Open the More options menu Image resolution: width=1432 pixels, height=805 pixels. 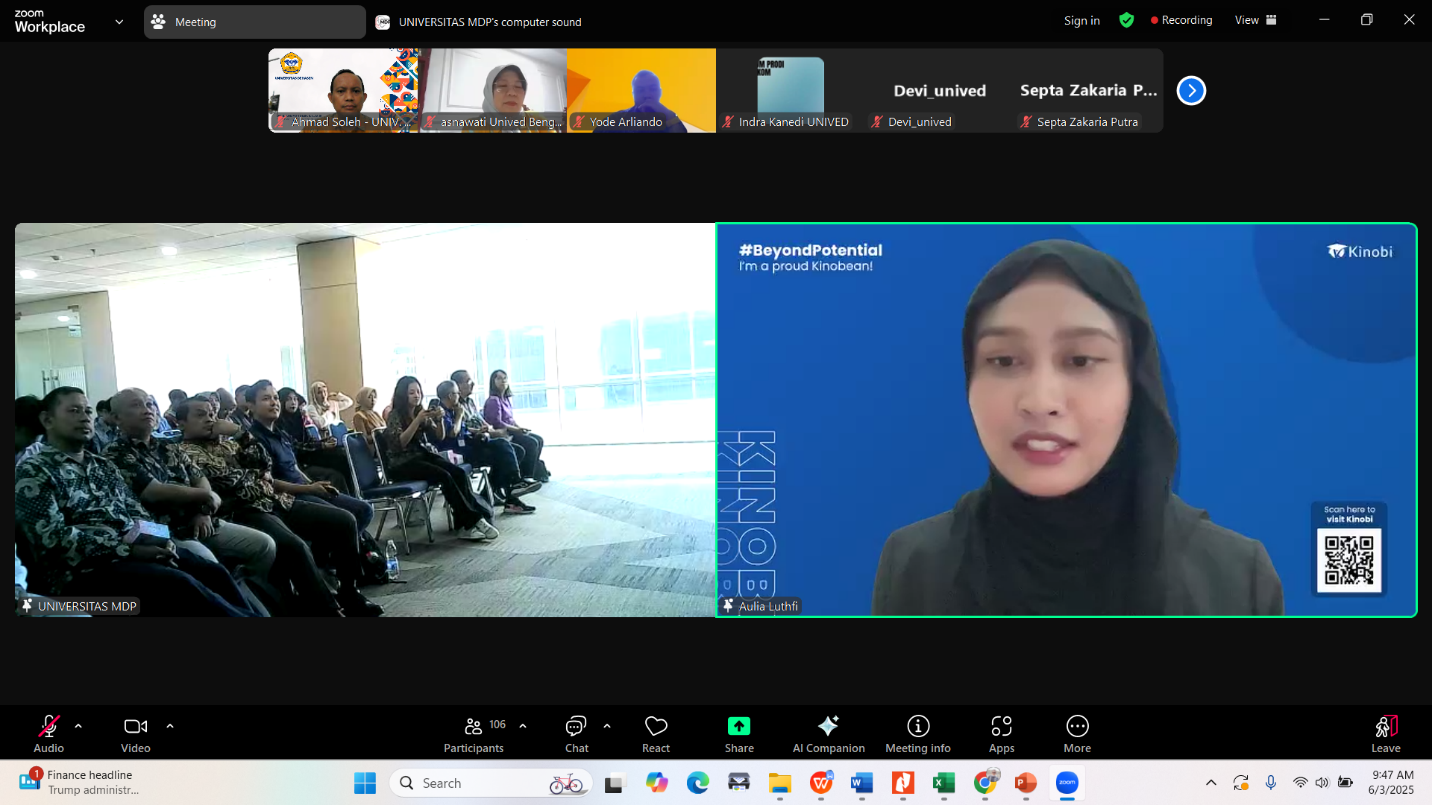pyautogui.click(x=1077, y=734)
